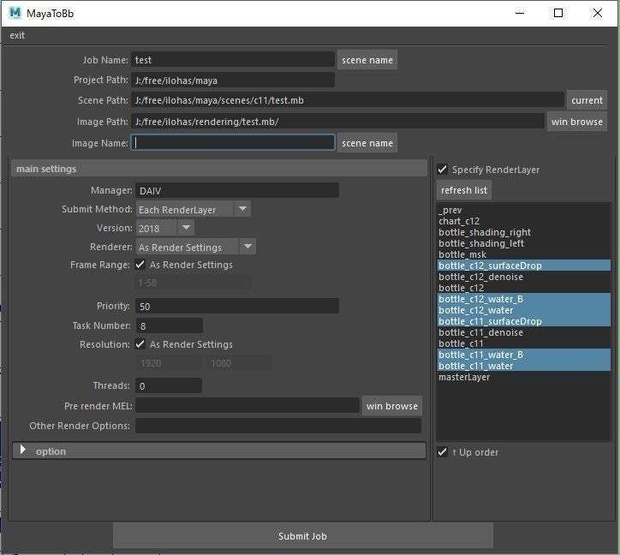Open the Submit Method dropdown
This screenshot has width=620, height=555.
(x=193, y=210)
